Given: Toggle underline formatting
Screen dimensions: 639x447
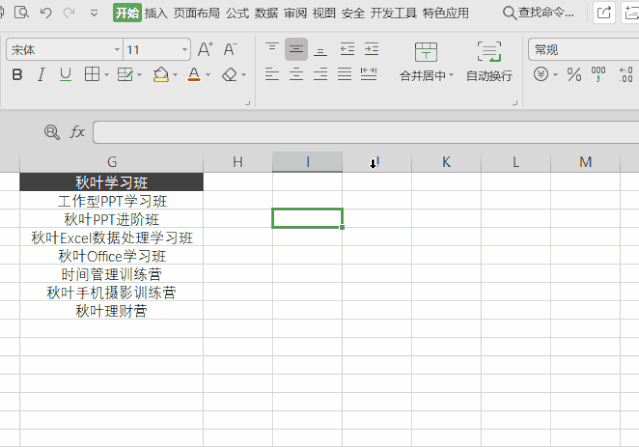Looking at the screenshot, I should pyautogui.click(x=65, y=75).
